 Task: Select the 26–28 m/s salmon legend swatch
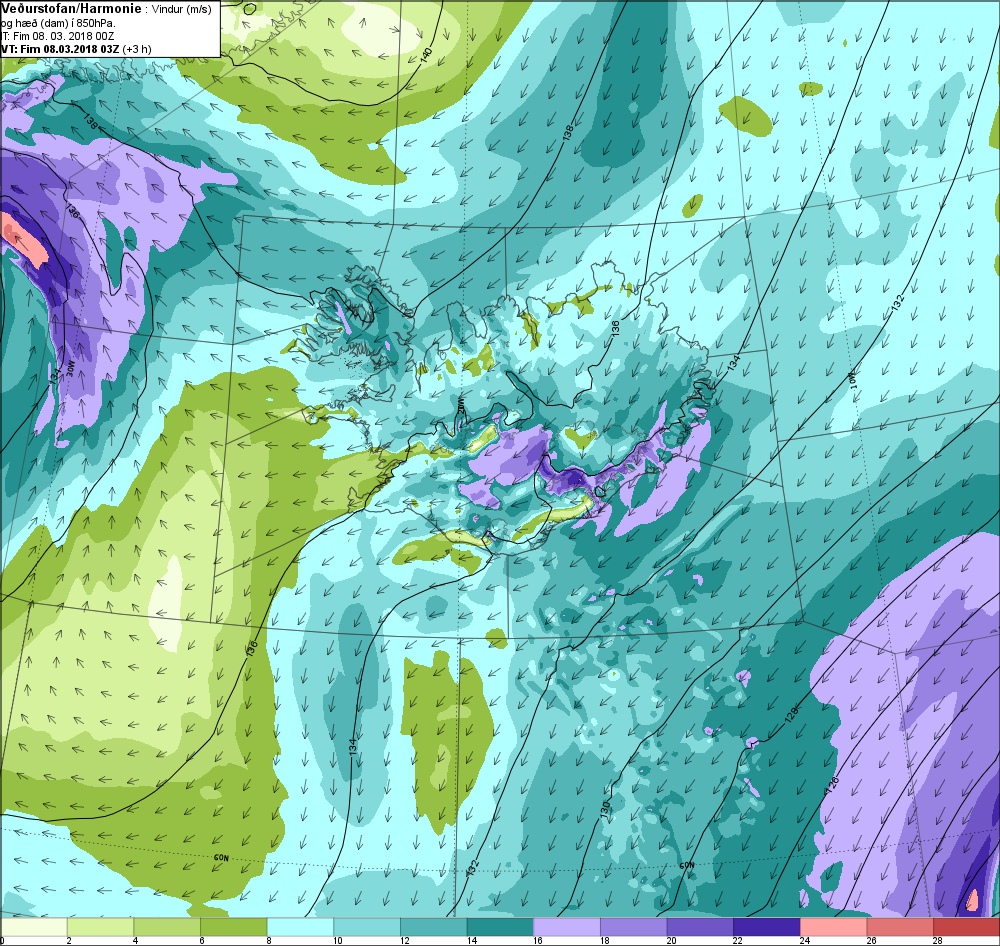900,926
